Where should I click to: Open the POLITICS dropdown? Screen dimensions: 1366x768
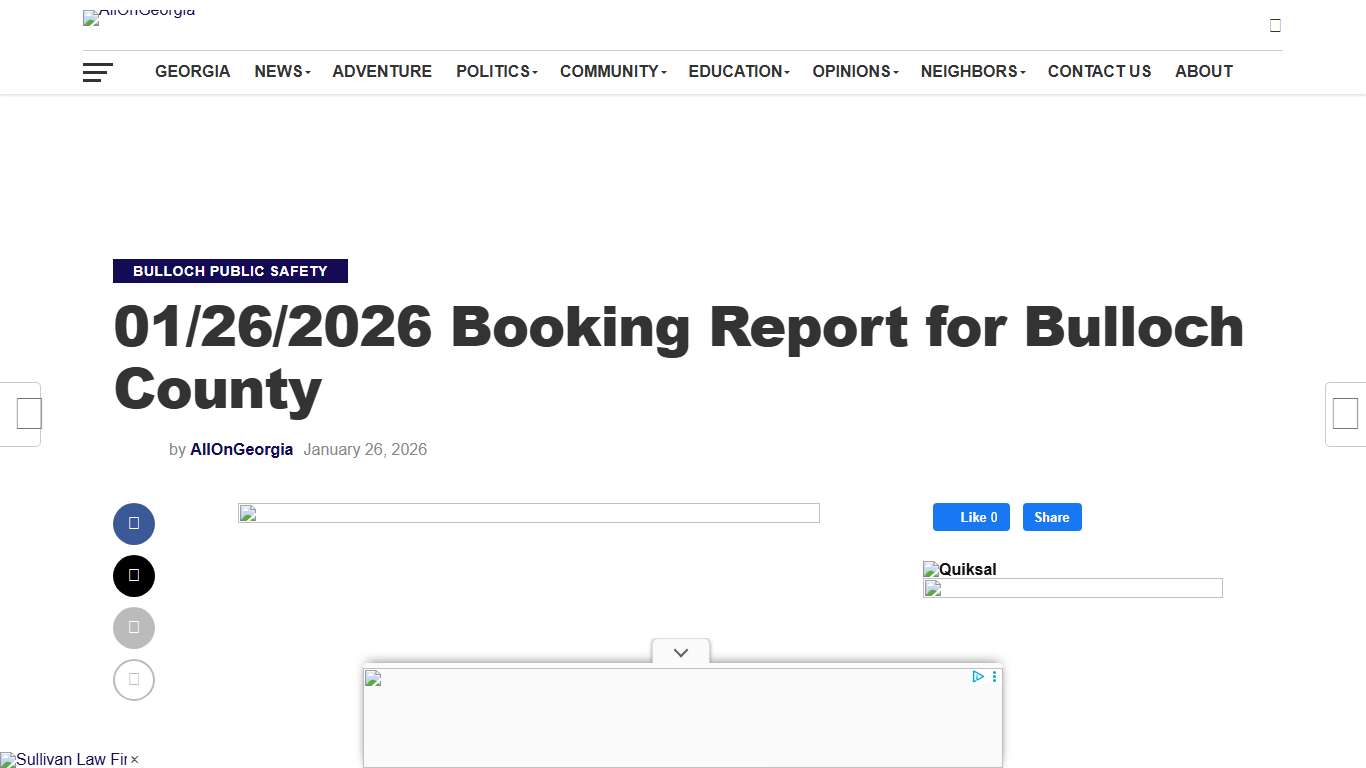(x=492, y=71)
